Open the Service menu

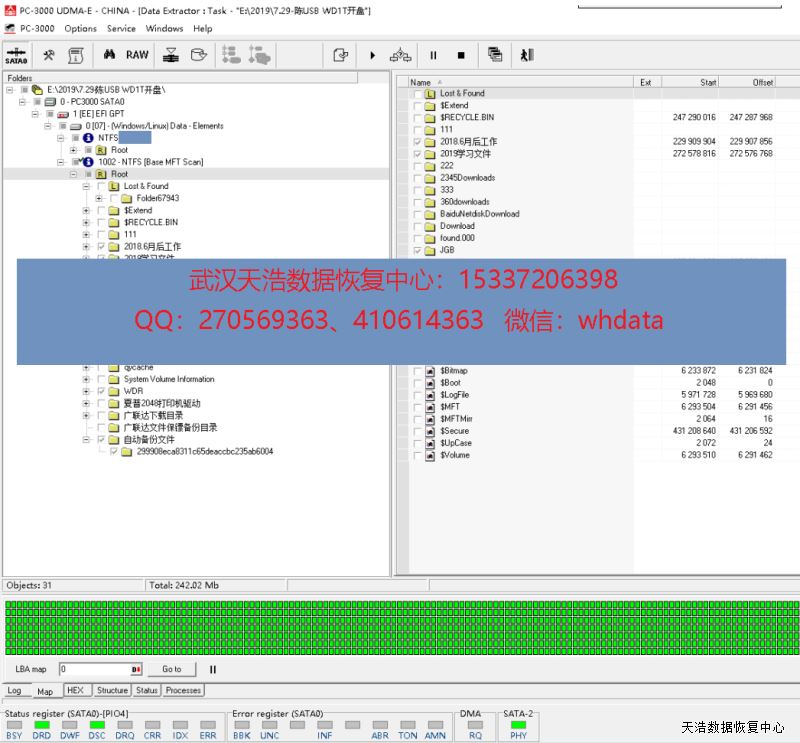[121, 28]
